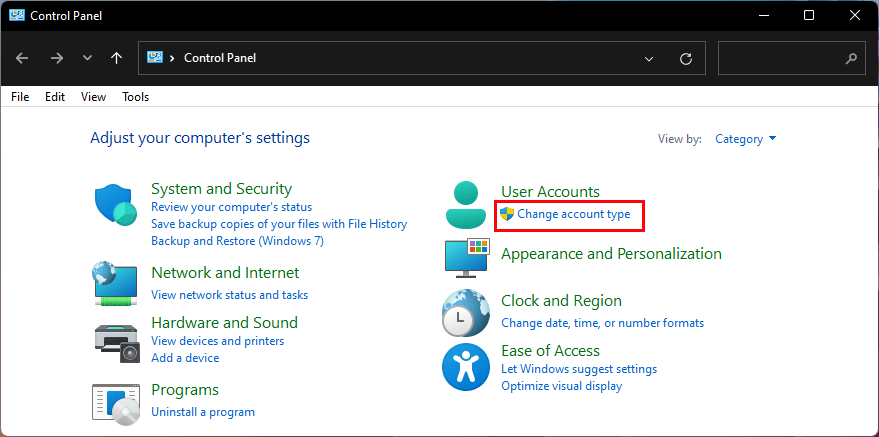The height and width of the screenshot is (437, 879).
Task: Open System and Security heading
Action: point(221,189)
